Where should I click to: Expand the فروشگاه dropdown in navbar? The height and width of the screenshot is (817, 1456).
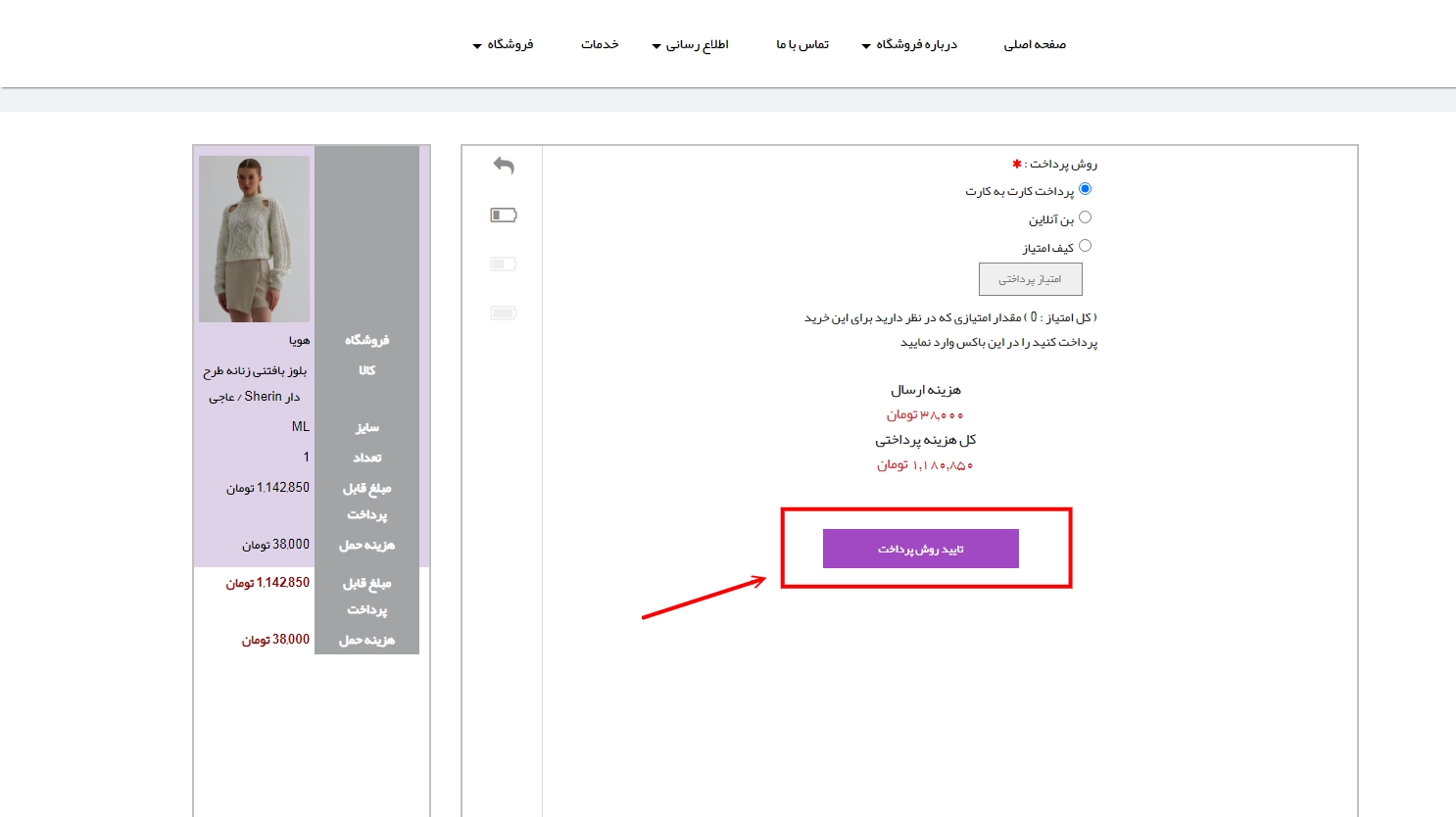tap(504, 45)
